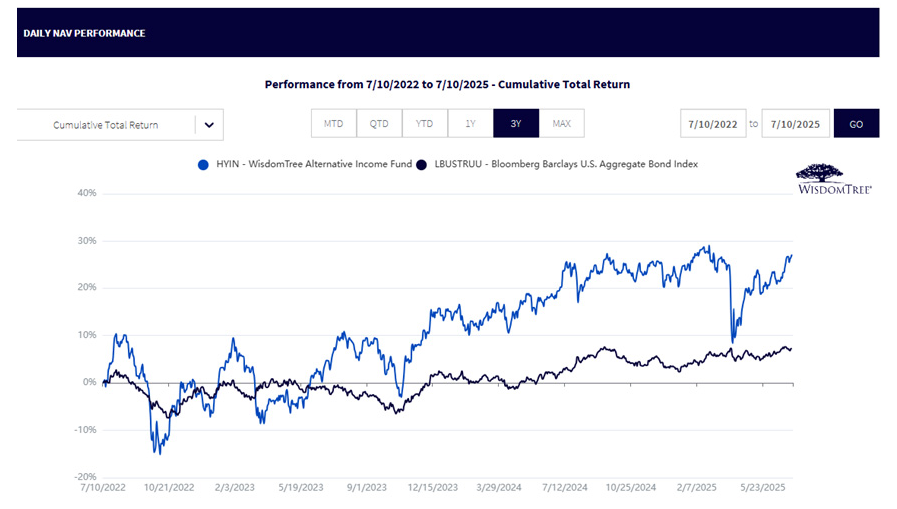Image resolution: width=897 pixels, height=509 pixels.
Task: Select the 3Y period tab
Action: [516, 124]
